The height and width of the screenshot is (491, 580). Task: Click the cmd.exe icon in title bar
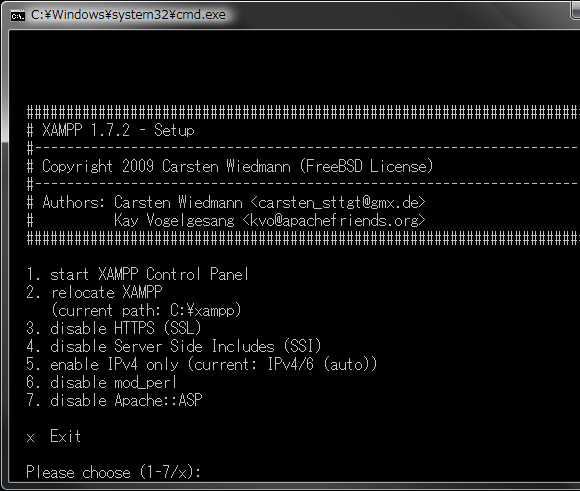pos(18,16)
